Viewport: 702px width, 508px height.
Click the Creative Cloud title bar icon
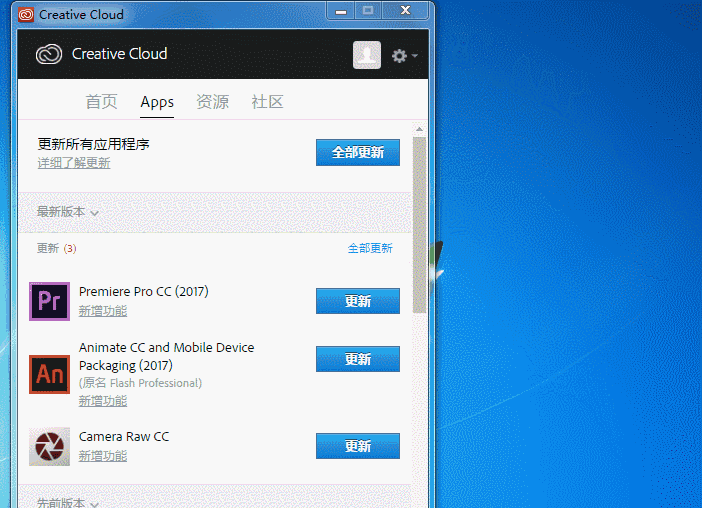coord(26,15)
